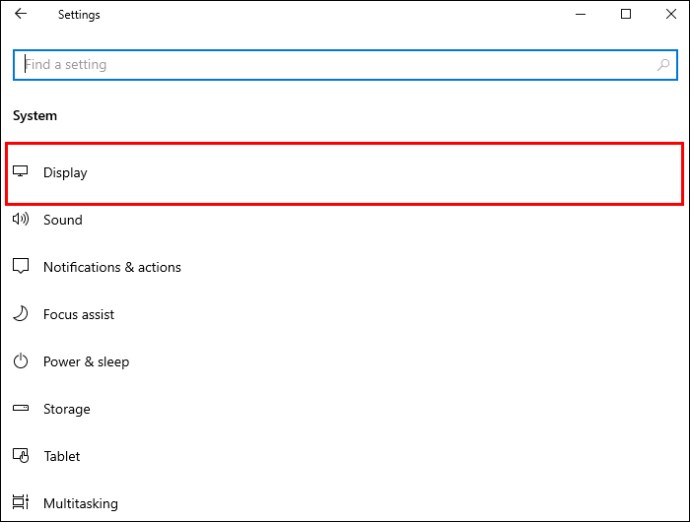
Task: Open the Sound settings label
Action: pos(62,220)
